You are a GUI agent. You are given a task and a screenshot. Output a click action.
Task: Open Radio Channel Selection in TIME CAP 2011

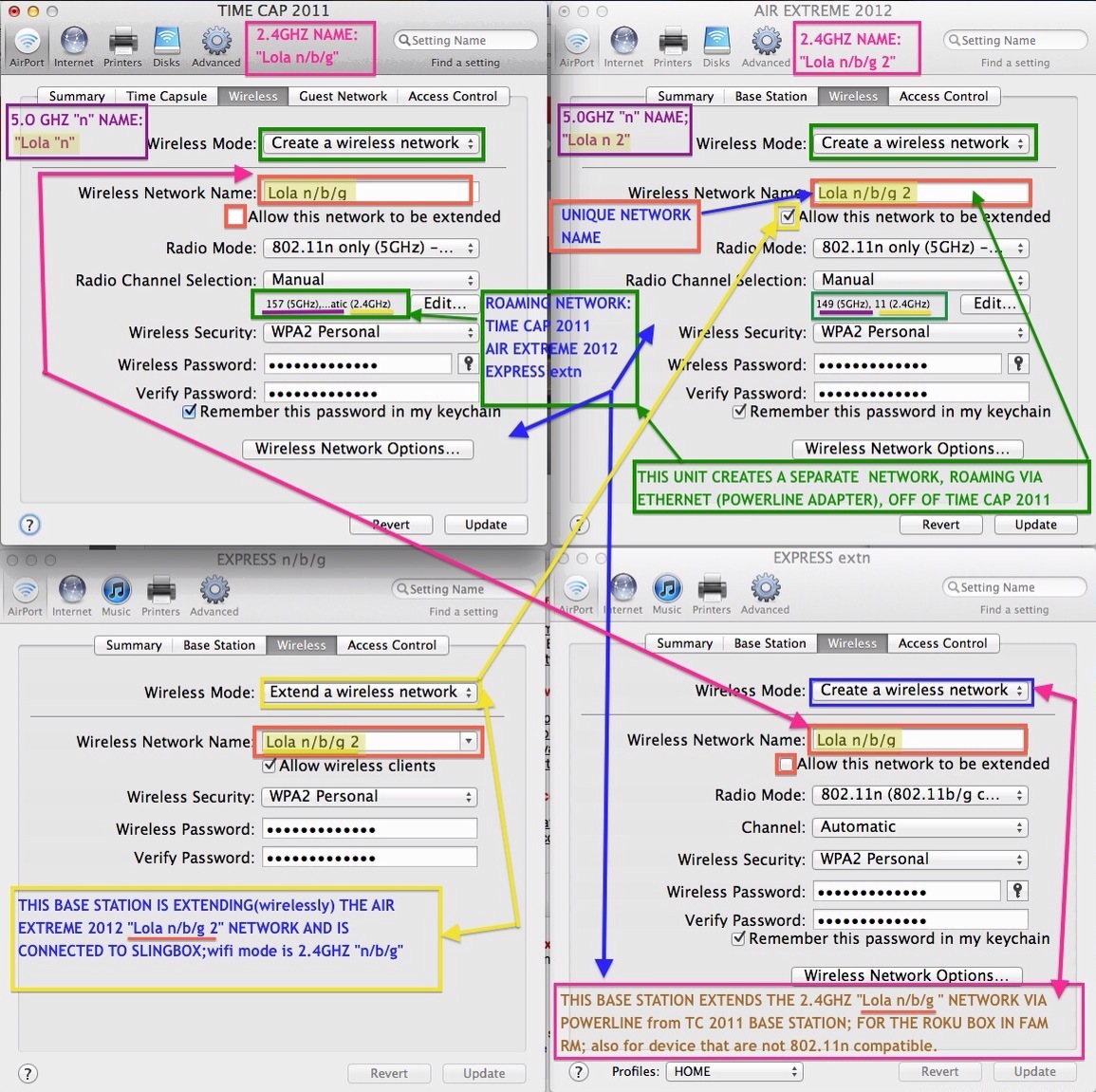pyautogui.click(x=371, y=280)
